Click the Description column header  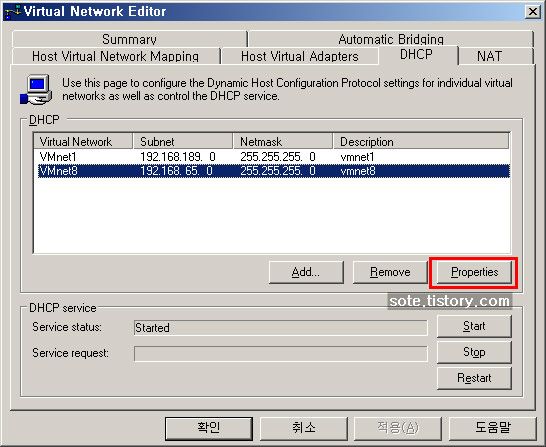(421, 142)
